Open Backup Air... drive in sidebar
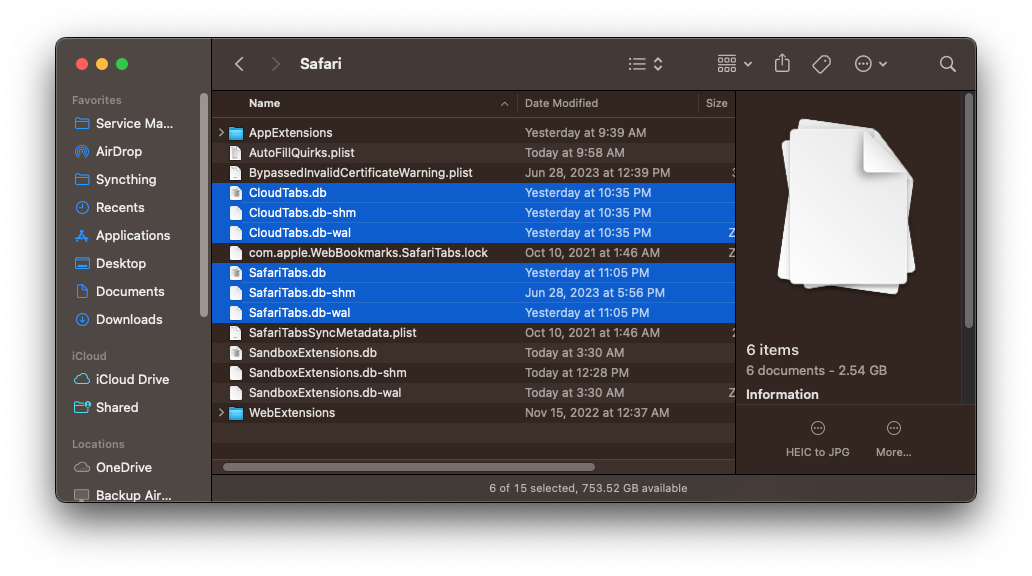 pyautogui.click(x=134, y=495)
